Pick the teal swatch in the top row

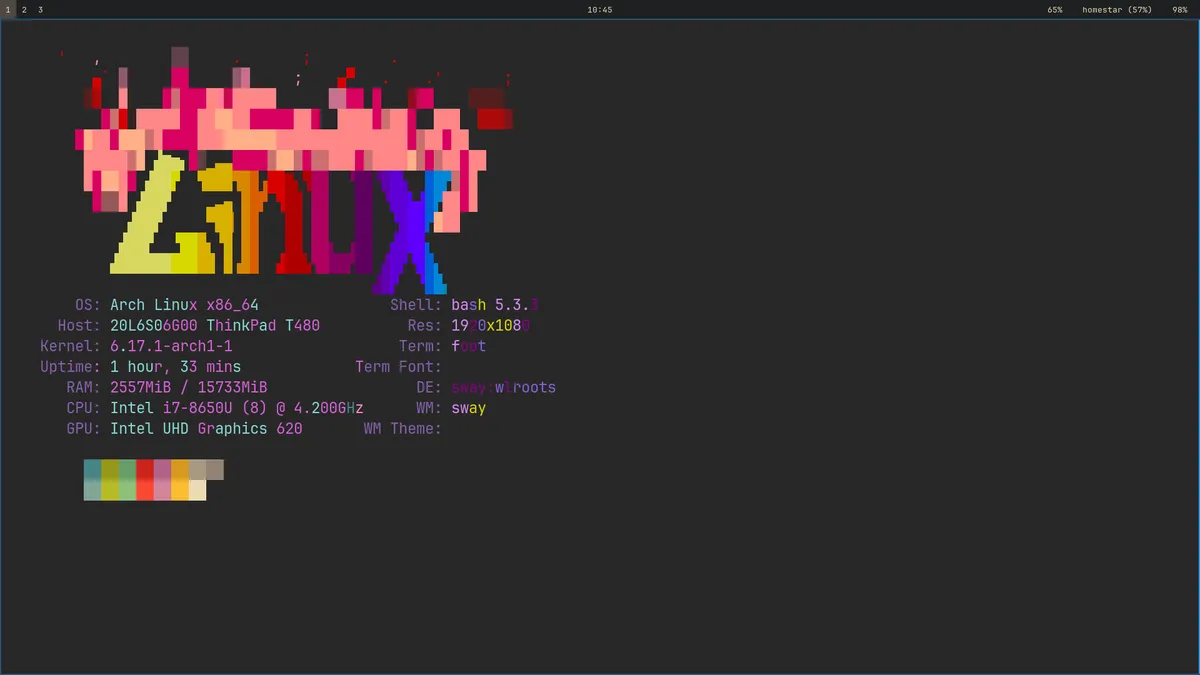click(93, 470)
